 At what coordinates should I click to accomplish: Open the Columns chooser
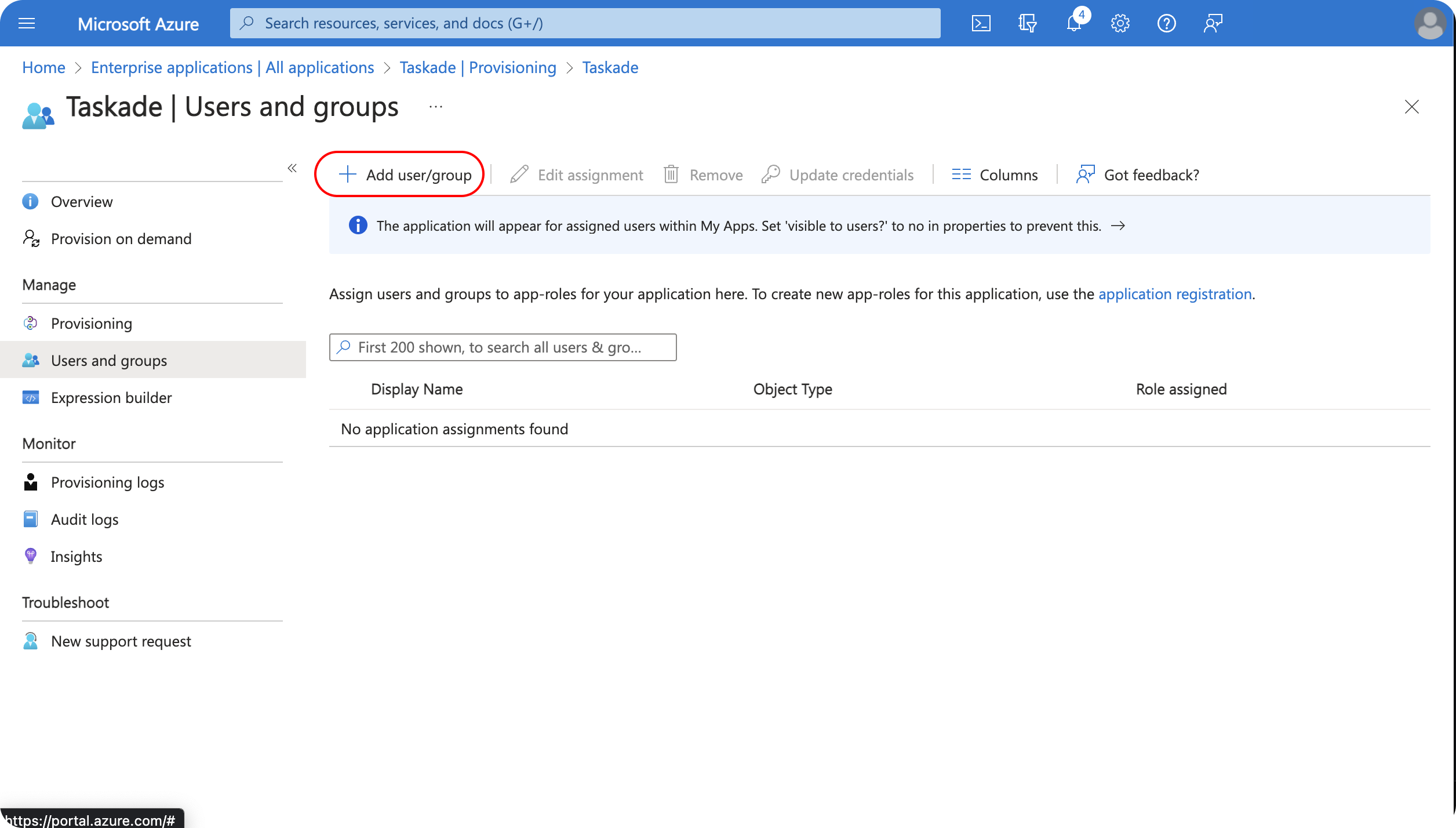(995, 175)
